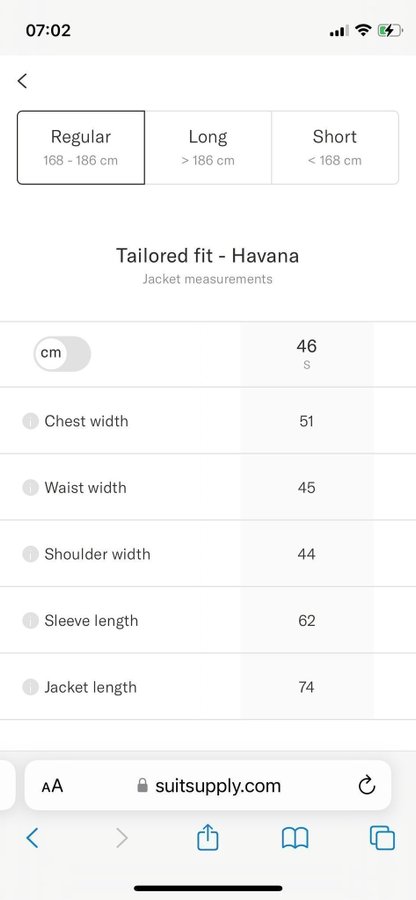Viewport: 416px width, 900px height.
Task: Tap the Jacket length label
Action: (x=91, y=688)
